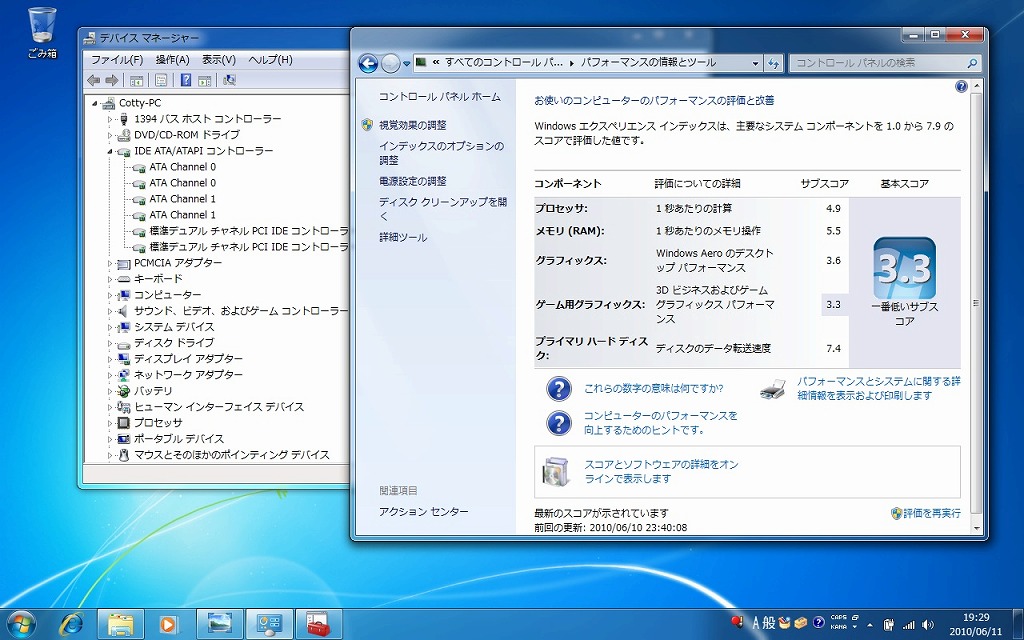Click the blue help icon in Device Manager toolbar
Image resolution: width=1024 pixels, height=640 pixels.
[x=184, y=80]
